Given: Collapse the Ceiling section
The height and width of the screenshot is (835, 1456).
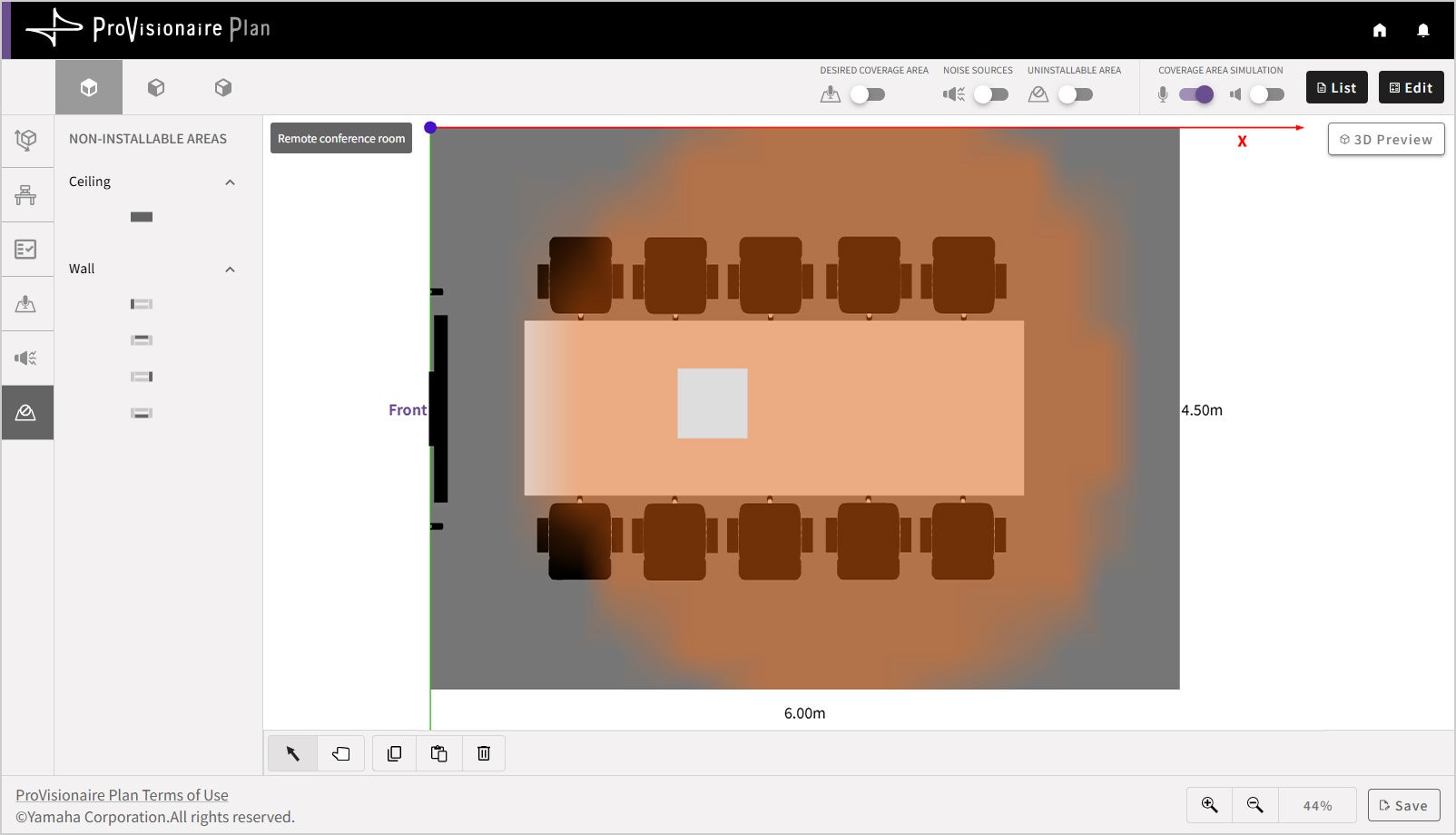Looking at the screenshot, I should [230, 182].
